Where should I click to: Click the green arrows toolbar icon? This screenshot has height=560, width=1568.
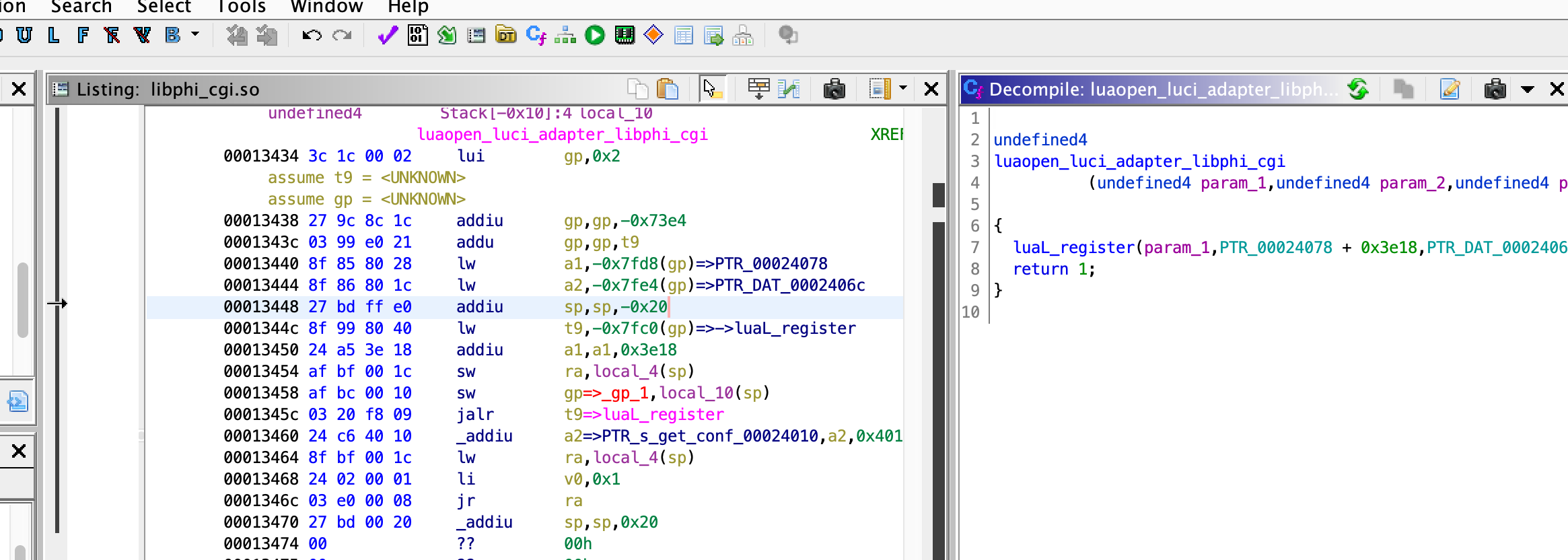click(x=447, y=35)
